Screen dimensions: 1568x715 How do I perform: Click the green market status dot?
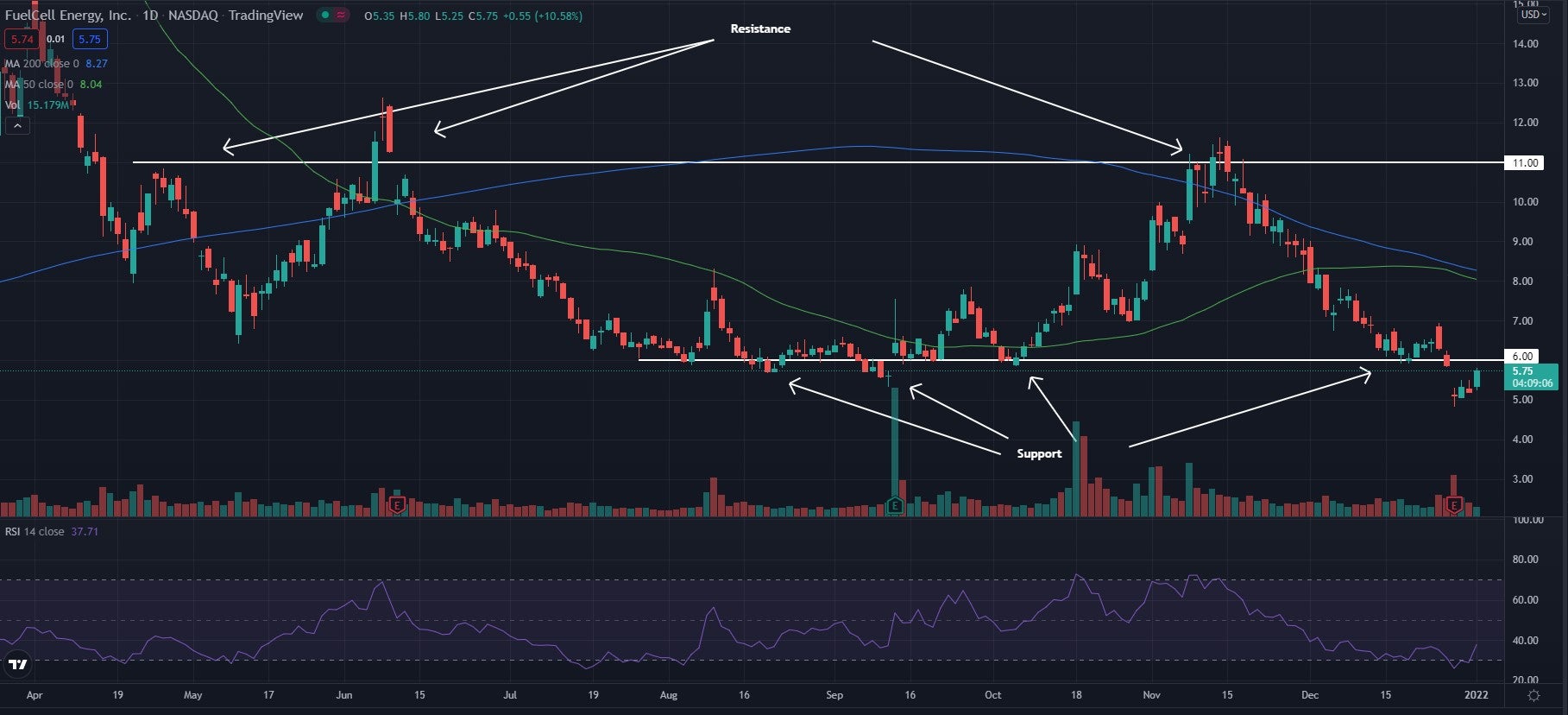[x=324, y=16]
